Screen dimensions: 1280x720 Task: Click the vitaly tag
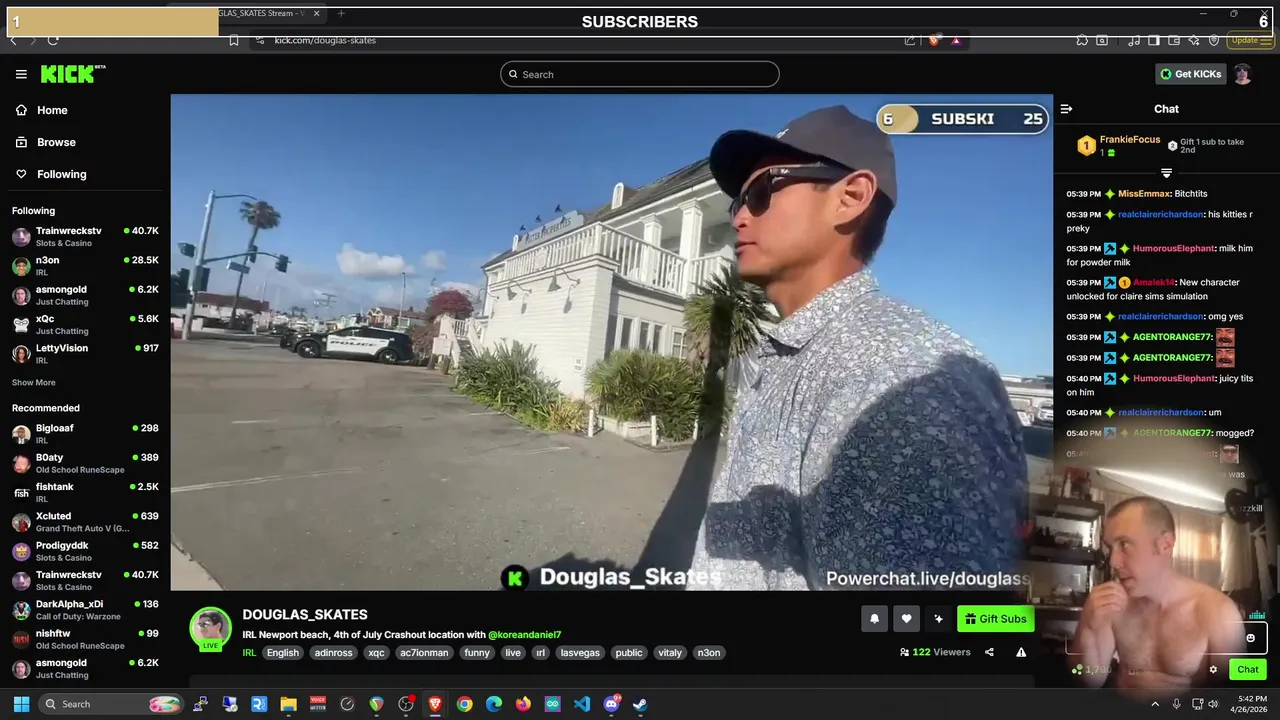(670, 653)
